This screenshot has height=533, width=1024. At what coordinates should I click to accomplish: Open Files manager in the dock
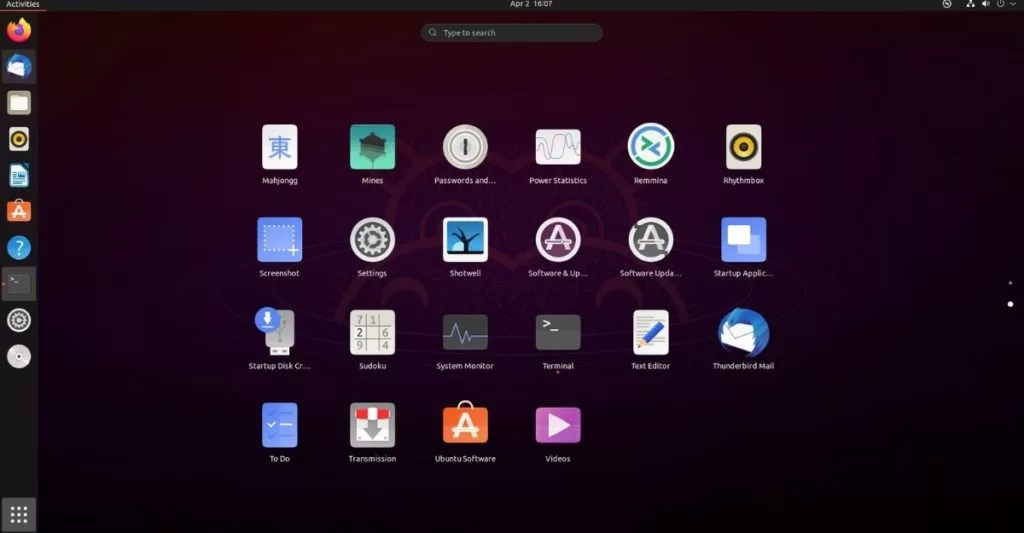point(19,103)
